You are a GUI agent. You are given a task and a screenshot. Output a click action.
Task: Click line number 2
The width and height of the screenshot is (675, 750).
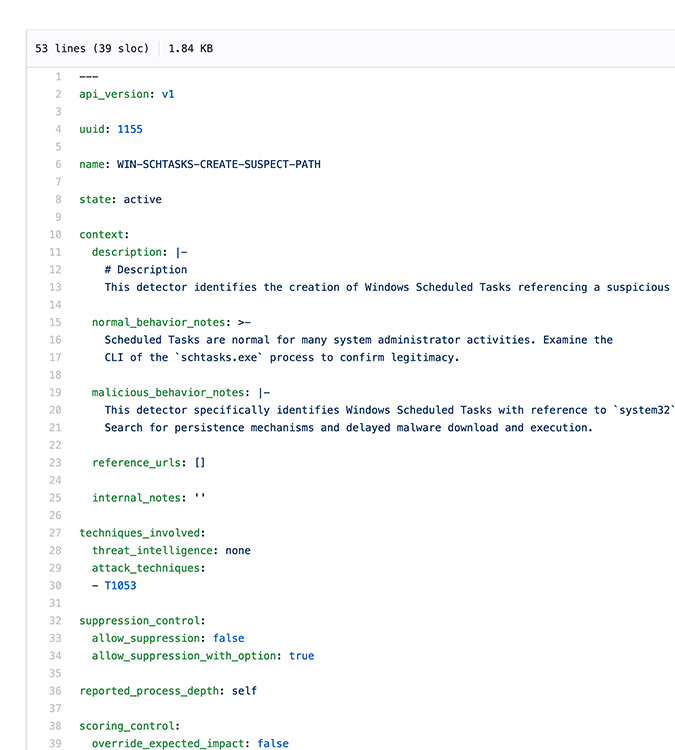point(58,94)
